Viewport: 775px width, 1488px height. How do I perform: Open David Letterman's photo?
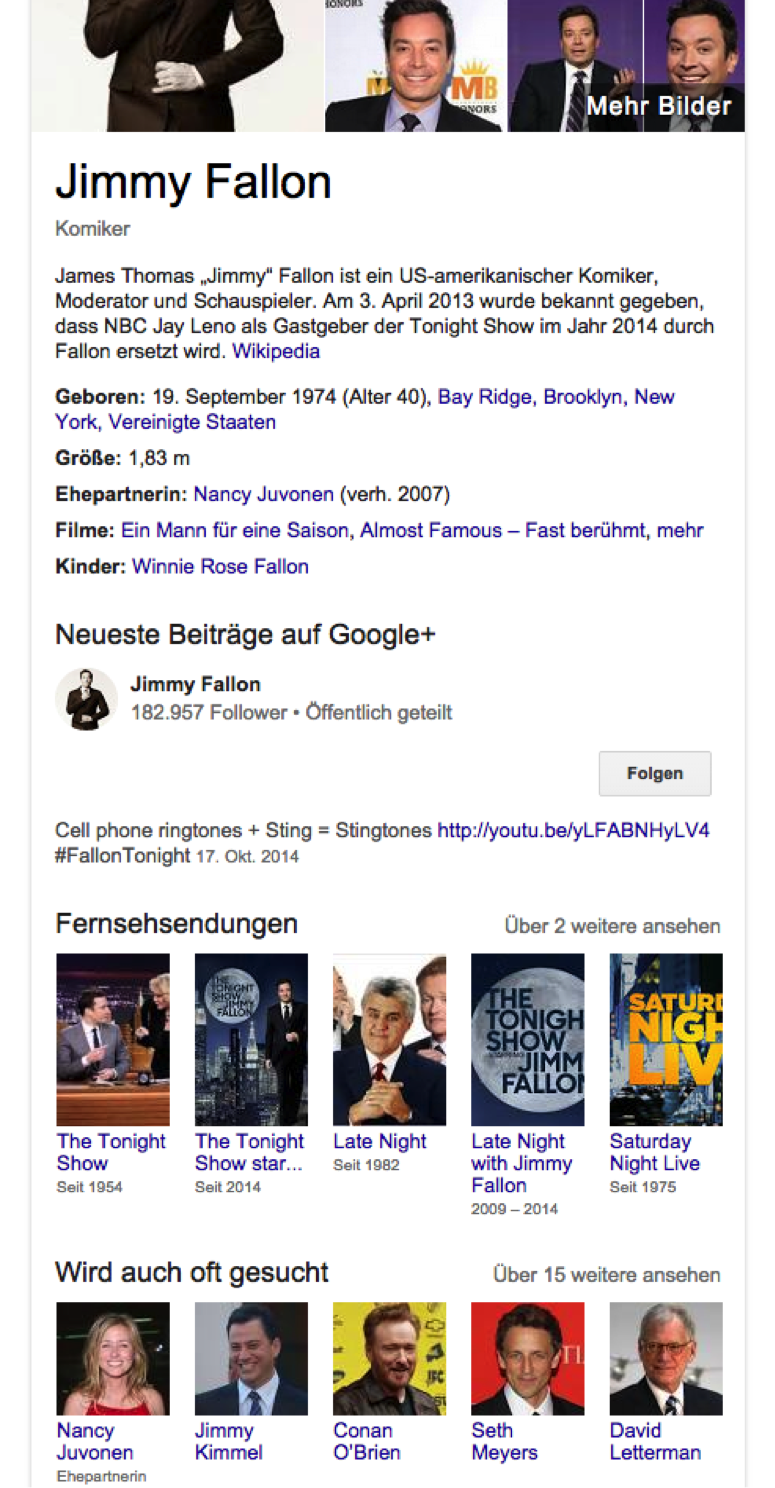coord(666,1358)
